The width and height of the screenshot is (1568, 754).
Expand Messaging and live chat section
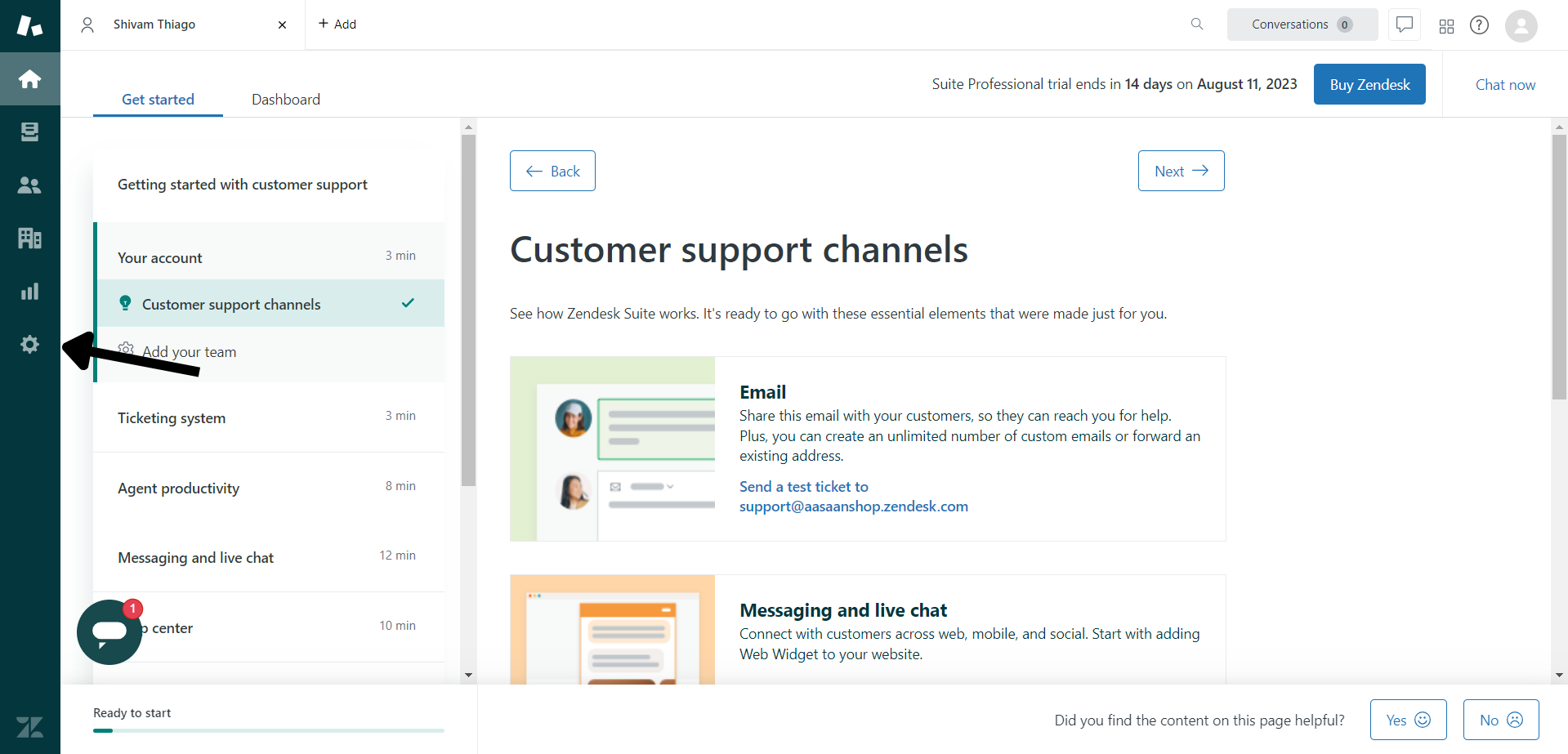(x=269, y=557)
